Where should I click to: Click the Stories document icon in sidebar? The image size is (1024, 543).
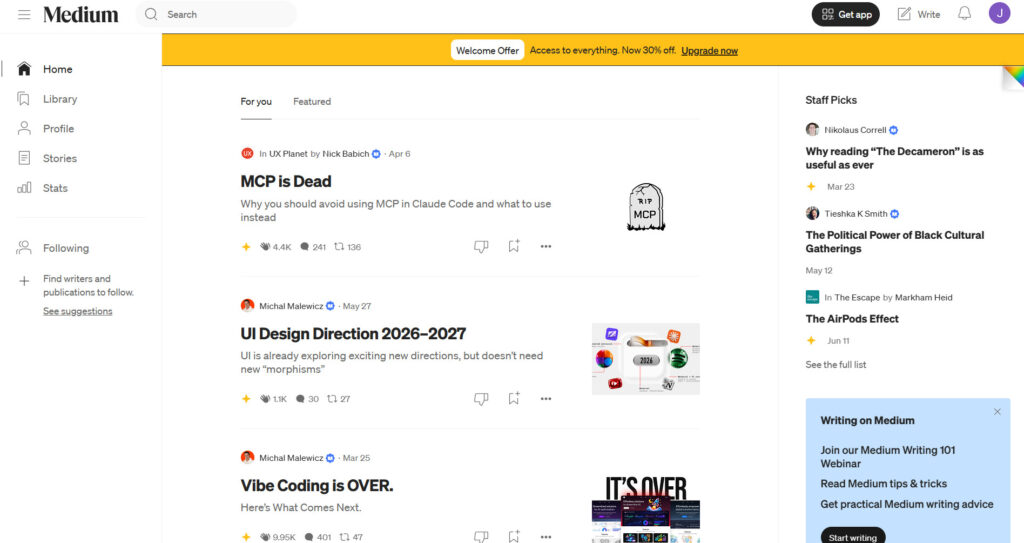(x=24, y=158)
